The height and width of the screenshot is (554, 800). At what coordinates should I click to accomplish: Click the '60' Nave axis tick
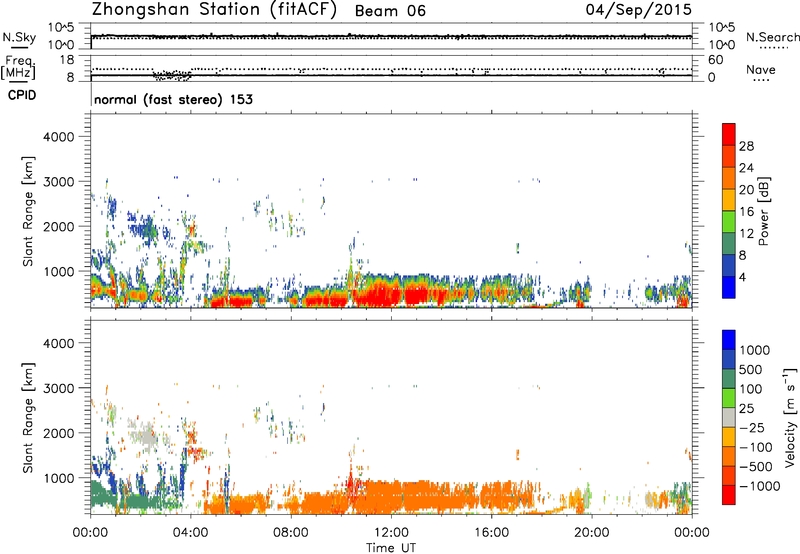(715, 60)
